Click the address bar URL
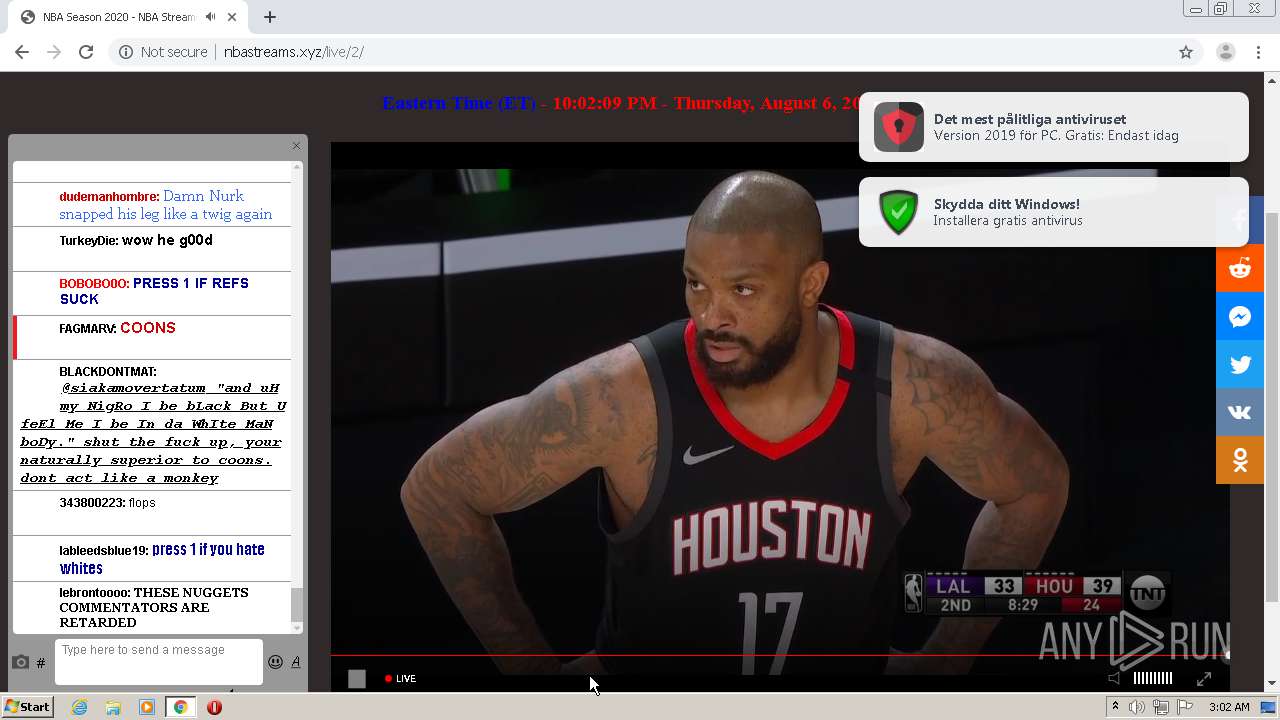This screenshot has height=720, width=1280. pyautogui.click(x=293, y=52)
